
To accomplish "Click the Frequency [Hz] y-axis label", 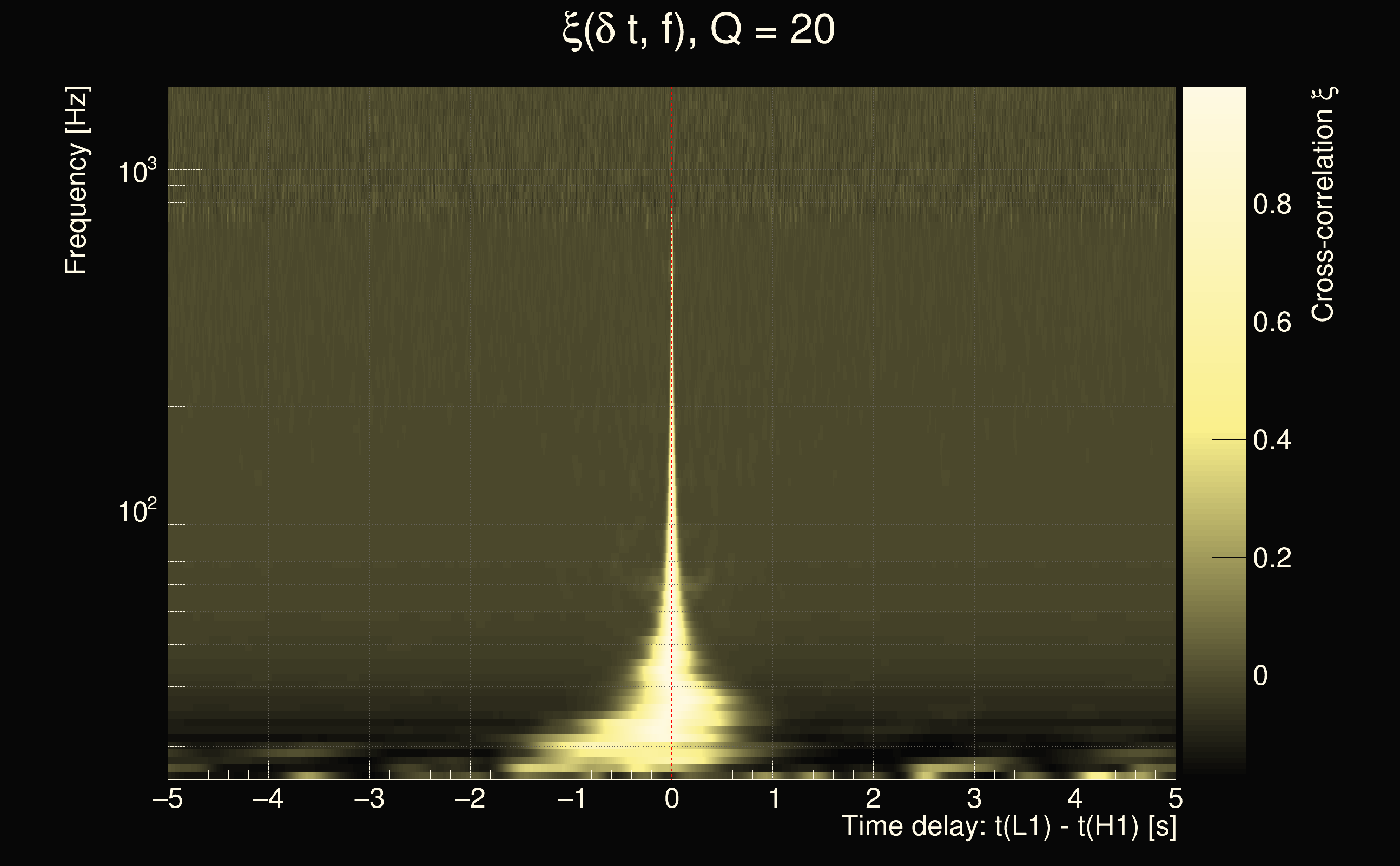I will pyautogui.click(x=77, y=180).
